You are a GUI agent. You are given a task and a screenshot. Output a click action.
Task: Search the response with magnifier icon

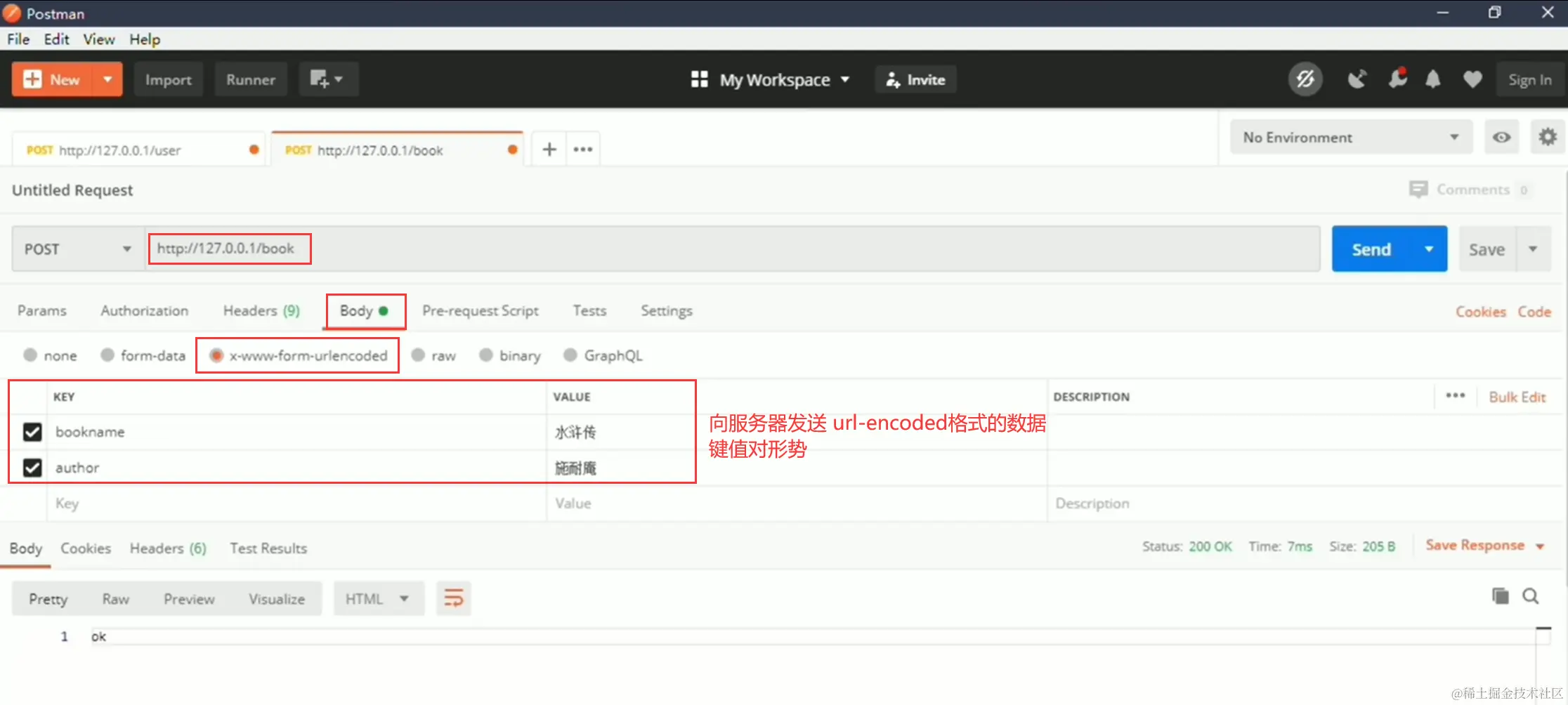click(1531, 596)
